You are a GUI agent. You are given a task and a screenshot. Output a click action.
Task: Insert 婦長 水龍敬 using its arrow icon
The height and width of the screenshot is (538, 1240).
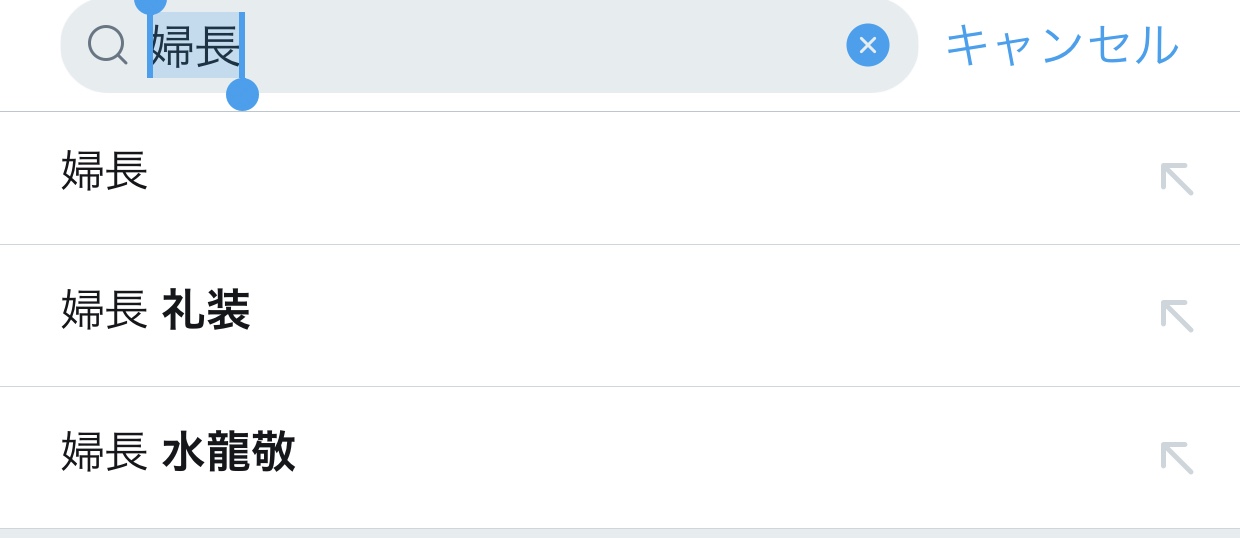click(1176, 457)
